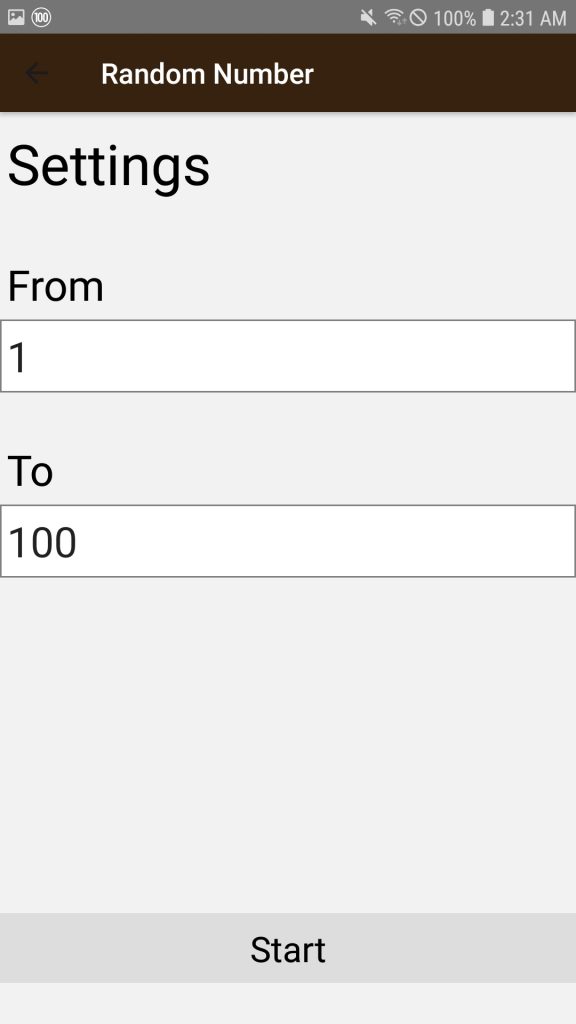Tap the Settings heading
Viewport: 576px width, 1024px height.
[108, 165]
